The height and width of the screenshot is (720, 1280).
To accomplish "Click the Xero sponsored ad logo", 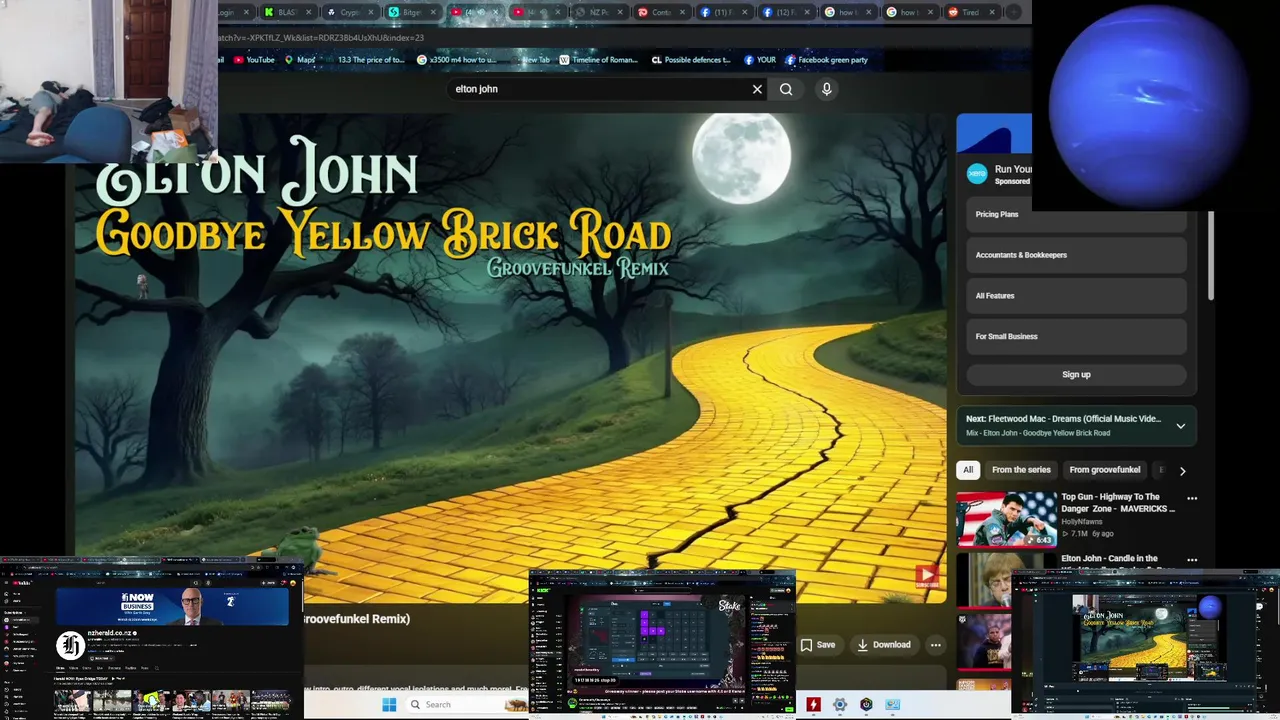I will pos(977,173).
